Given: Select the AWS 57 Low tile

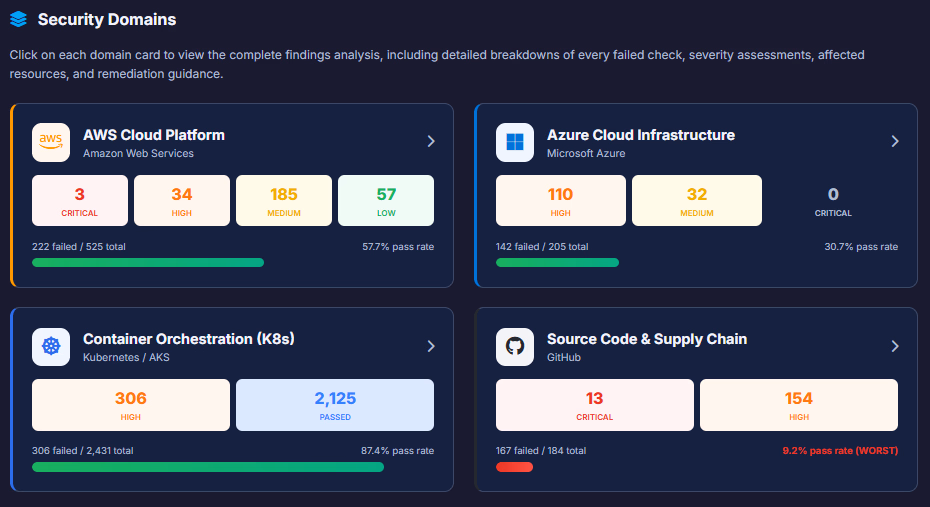Looking at the screenshot, I should point(386,200).
